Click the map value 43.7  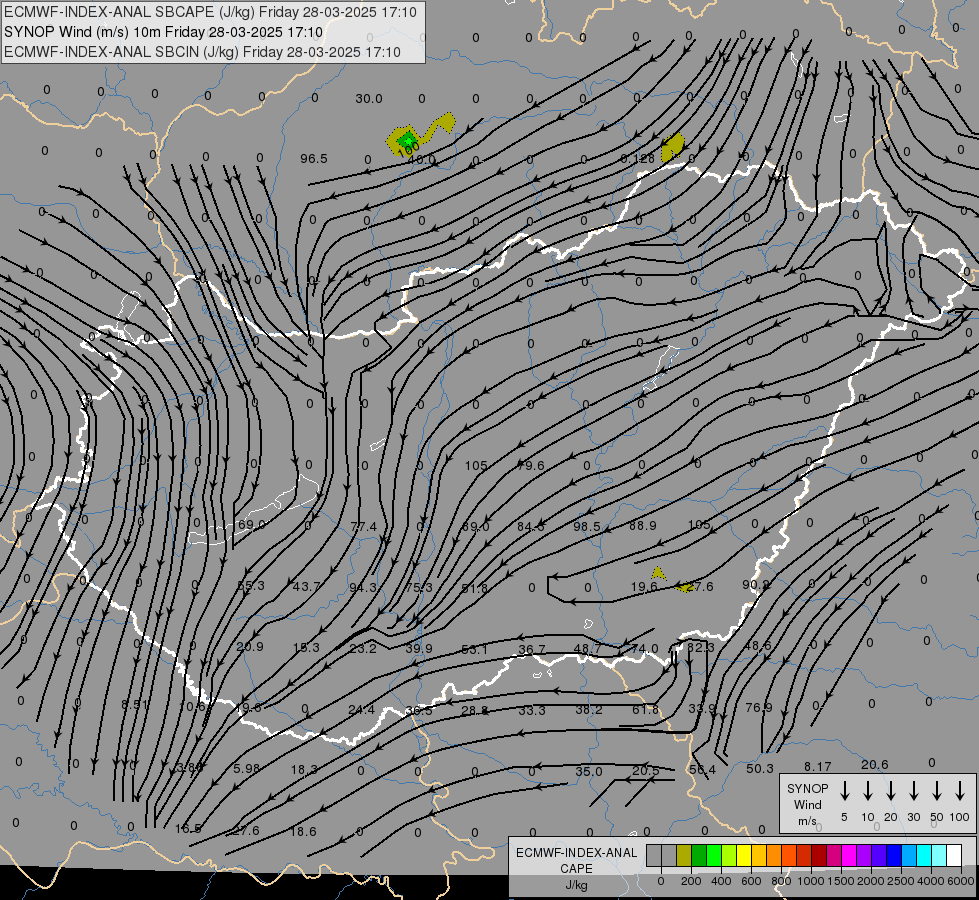coord(307,586)
